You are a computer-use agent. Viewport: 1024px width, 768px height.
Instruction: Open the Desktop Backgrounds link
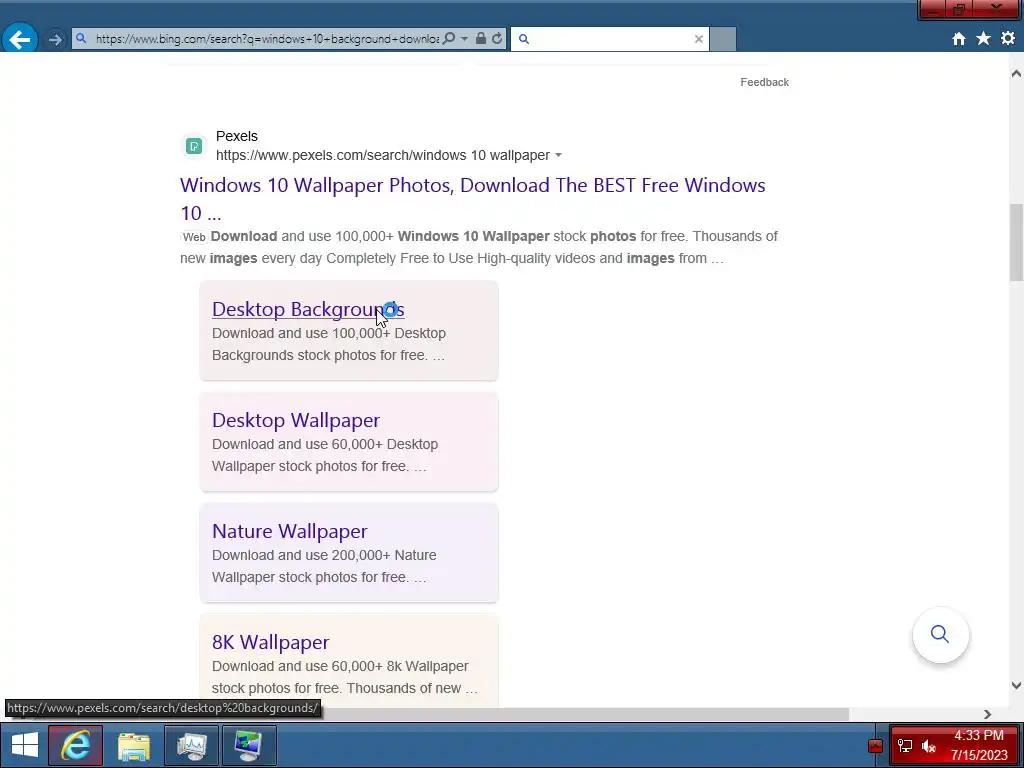tap(308, 309)
